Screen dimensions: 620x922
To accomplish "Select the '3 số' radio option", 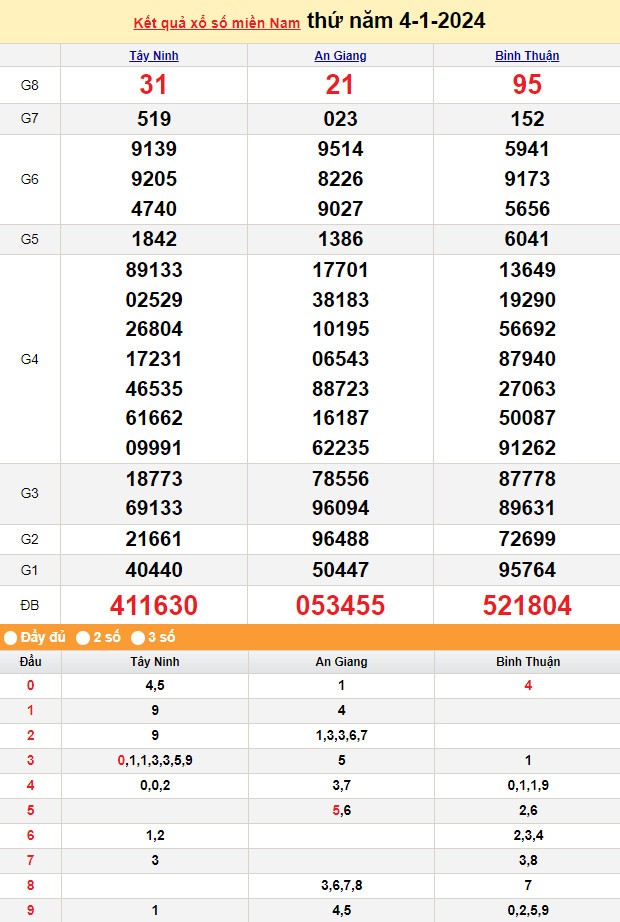I will (138, 637).
